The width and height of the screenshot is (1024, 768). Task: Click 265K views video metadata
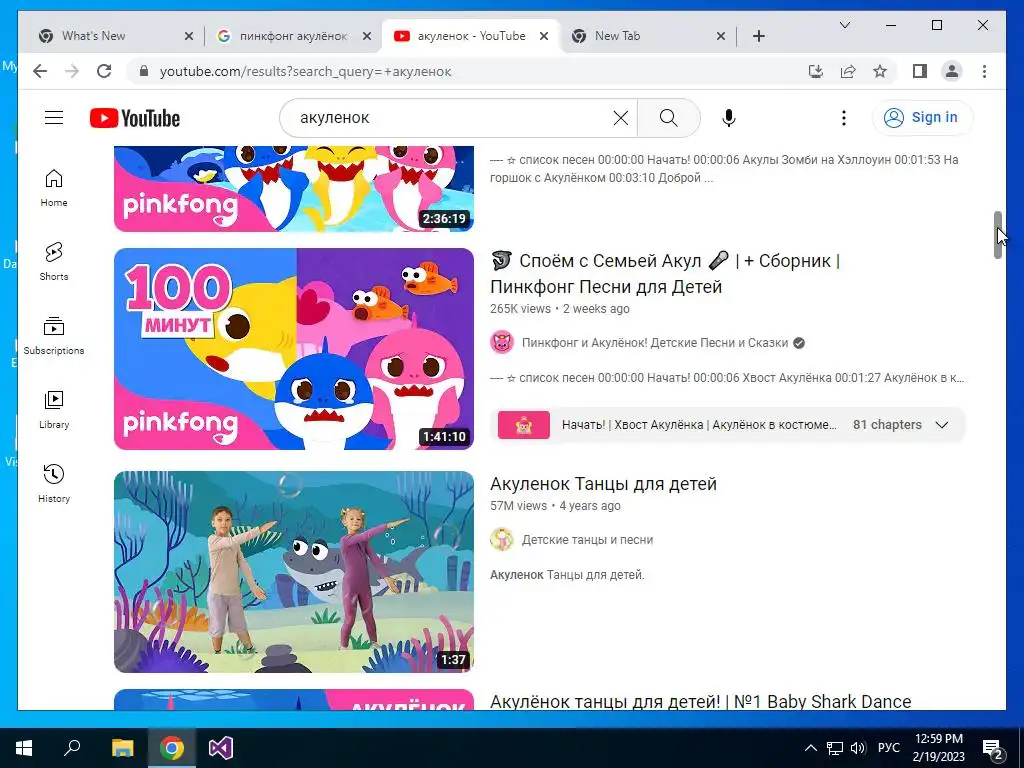tap(560, 309)
